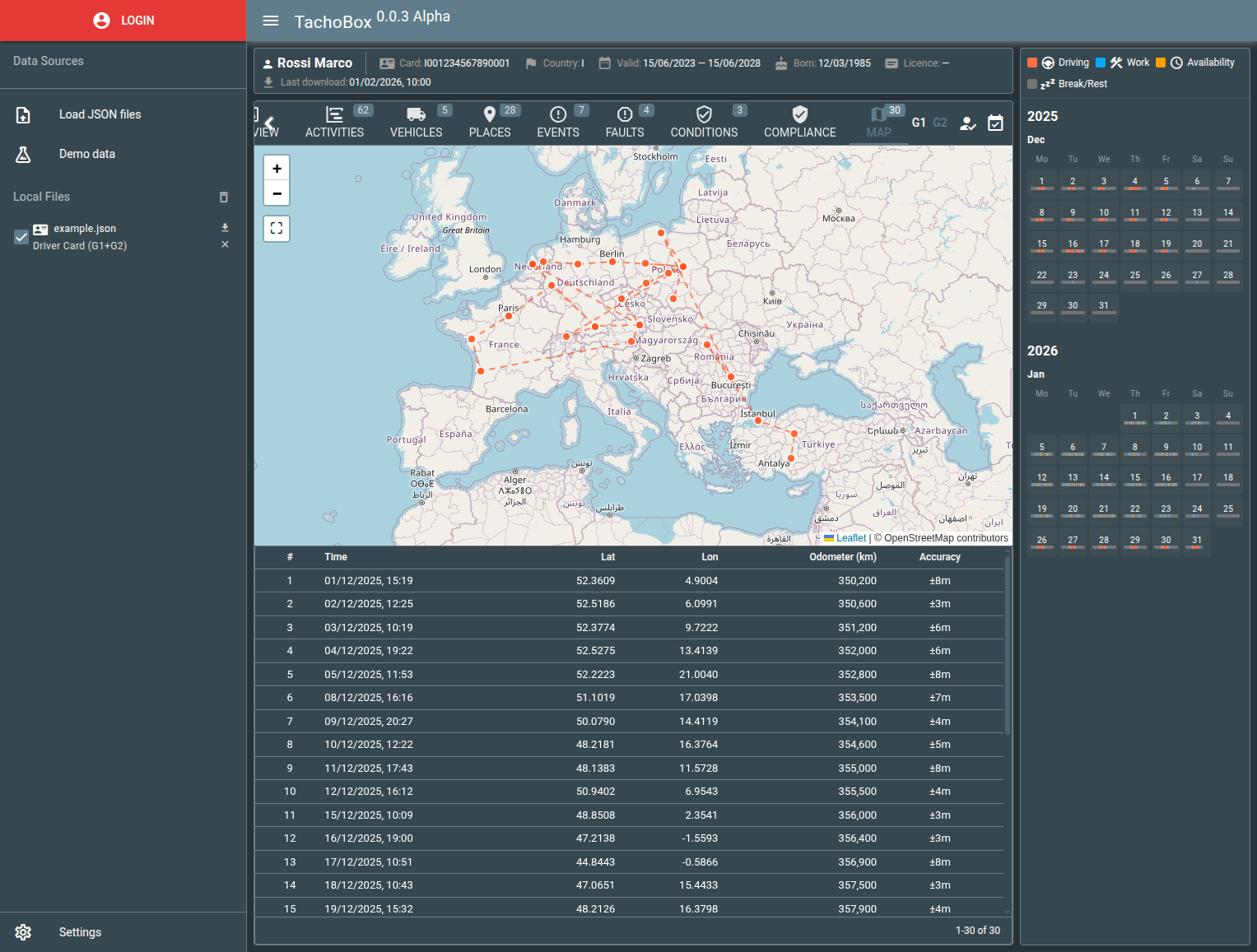Viewport: 1257px width, 952px height.
Task: Open the Compliance tab
Action: click(x=799, y=122)
